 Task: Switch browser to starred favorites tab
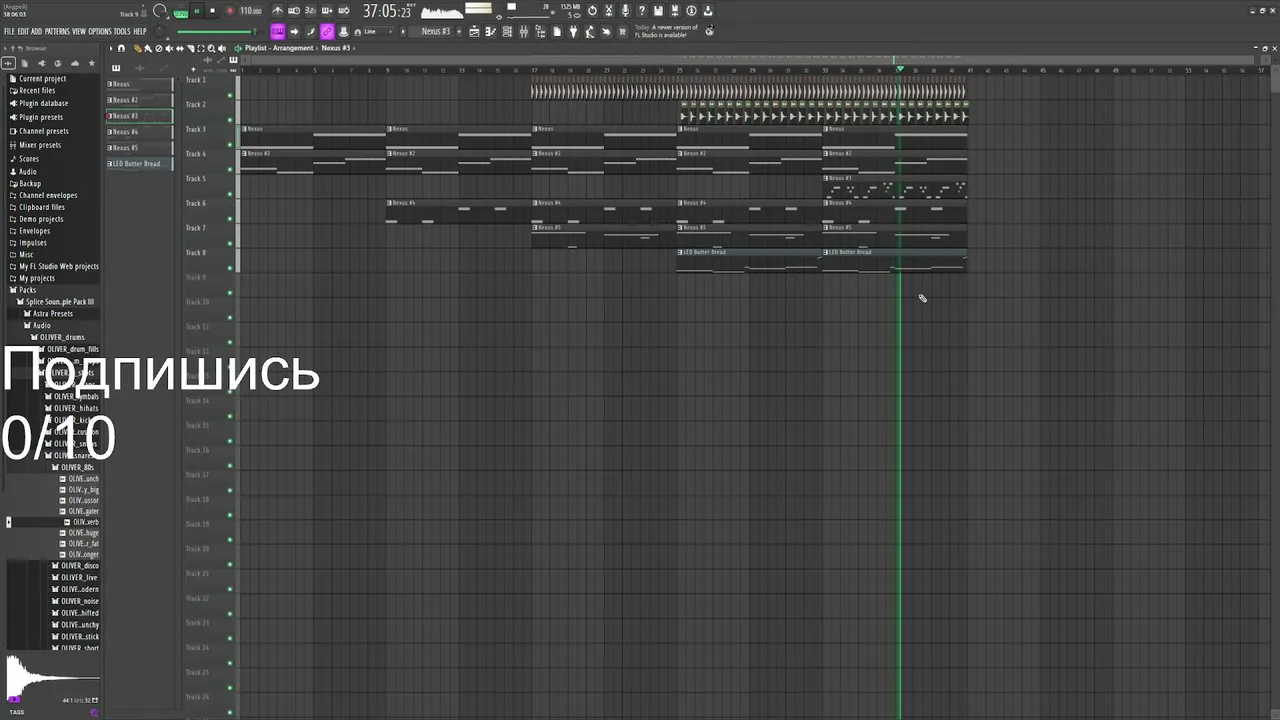pos(92,63)
